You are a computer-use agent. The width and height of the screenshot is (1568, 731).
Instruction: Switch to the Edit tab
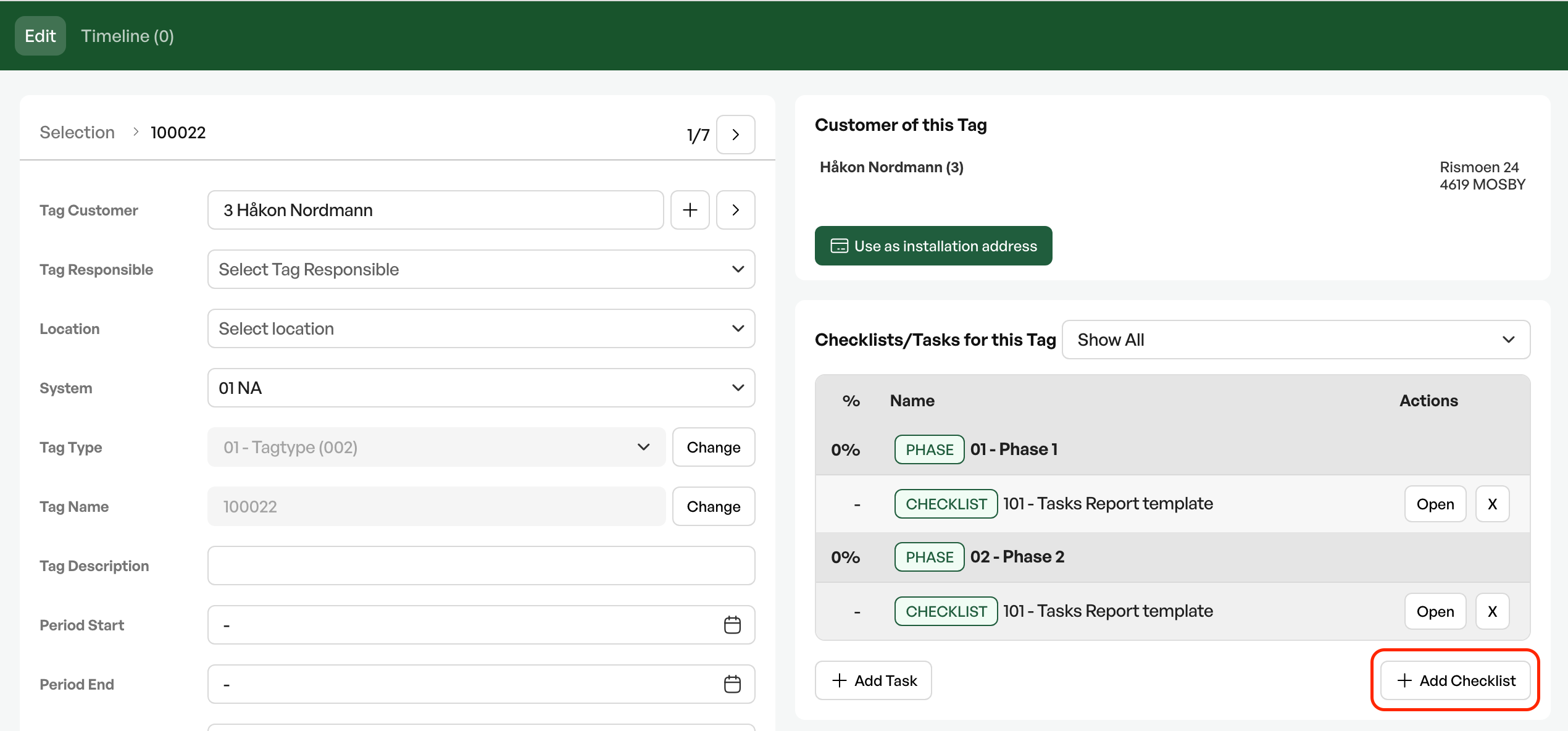pos(40,36)
